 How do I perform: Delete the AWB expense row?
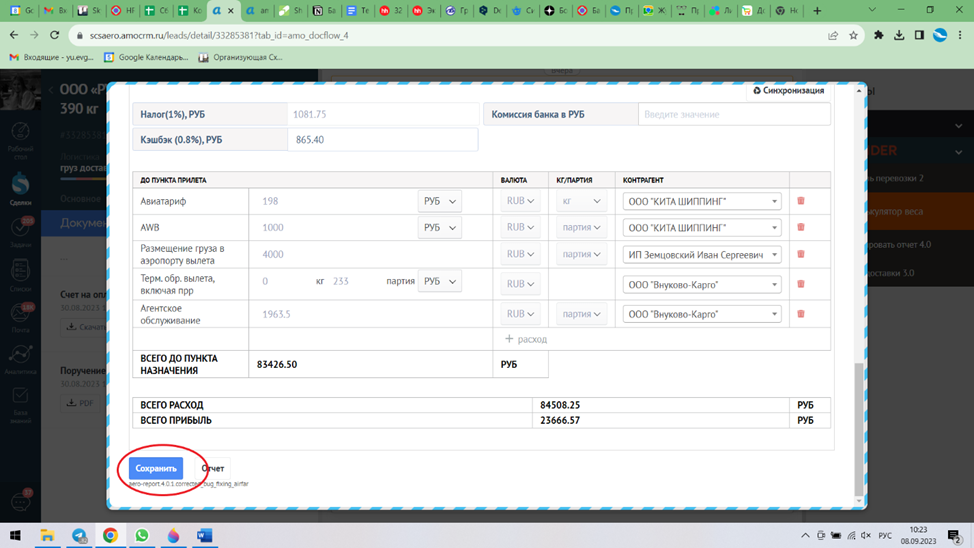point(801,227)
